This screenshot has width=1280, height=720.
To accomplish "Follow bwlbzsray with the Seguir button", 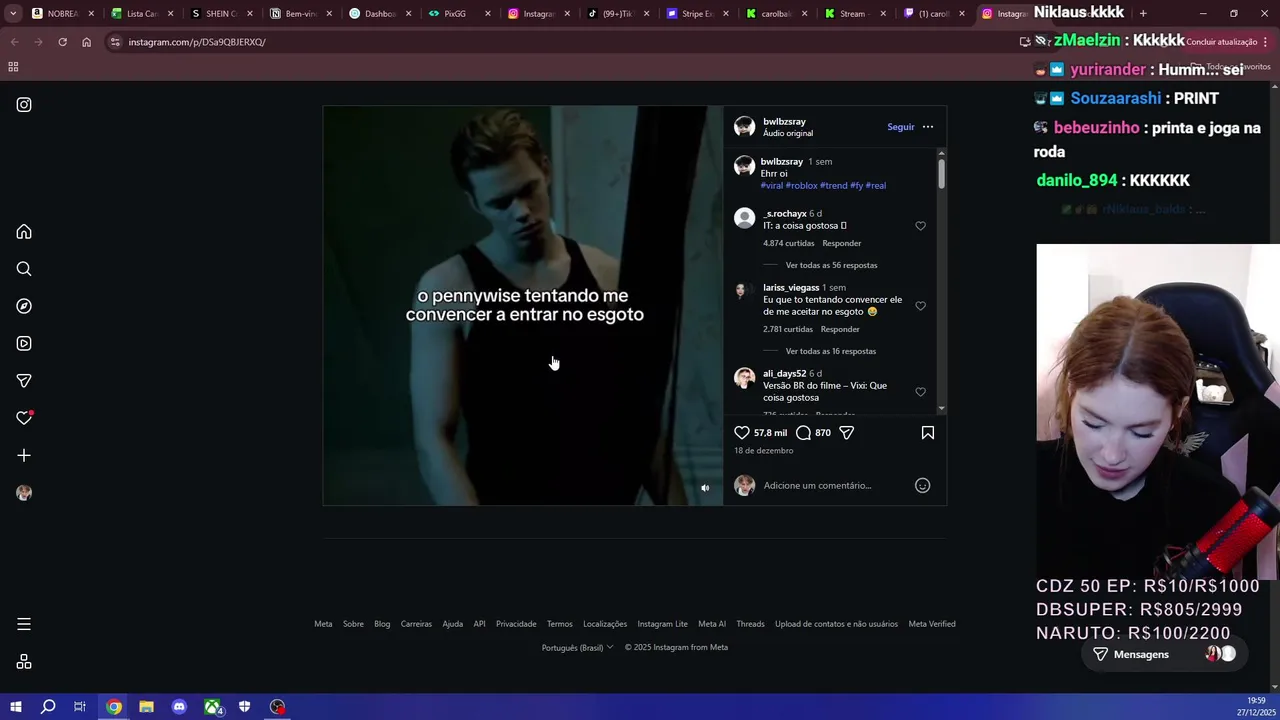I will 900,127.
